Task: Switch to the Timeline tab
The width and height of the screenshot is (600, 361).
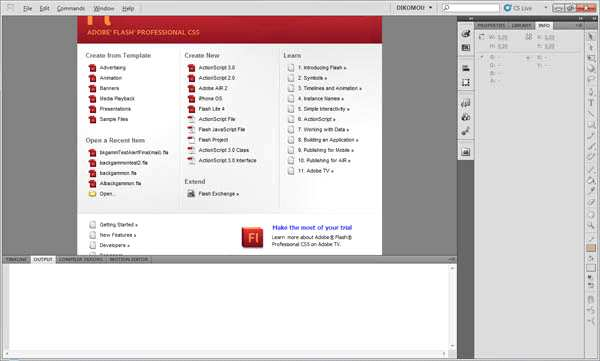Action: pos(16,260)
